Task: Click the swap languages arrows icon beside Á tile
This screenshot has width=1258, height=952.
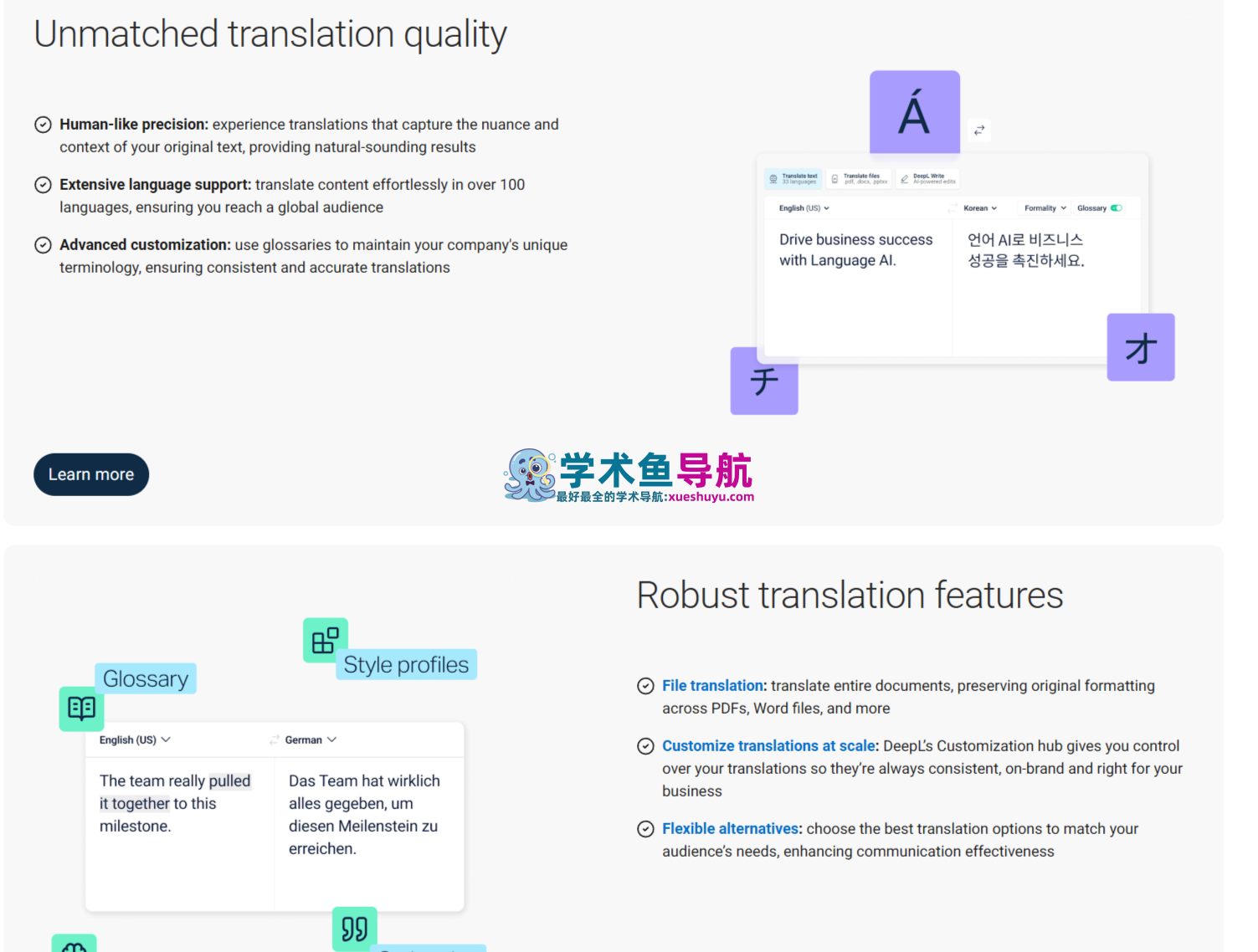Action: click(x=978, y=131)
